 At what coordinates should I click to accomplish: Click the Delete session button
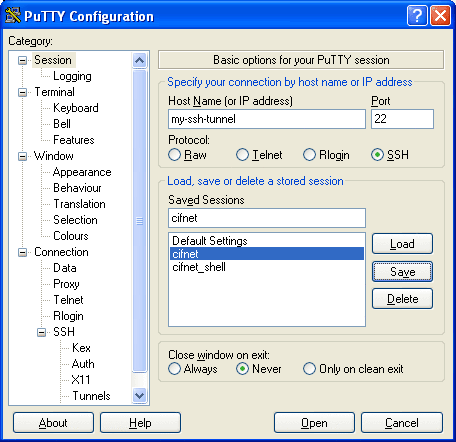(402, 299)
